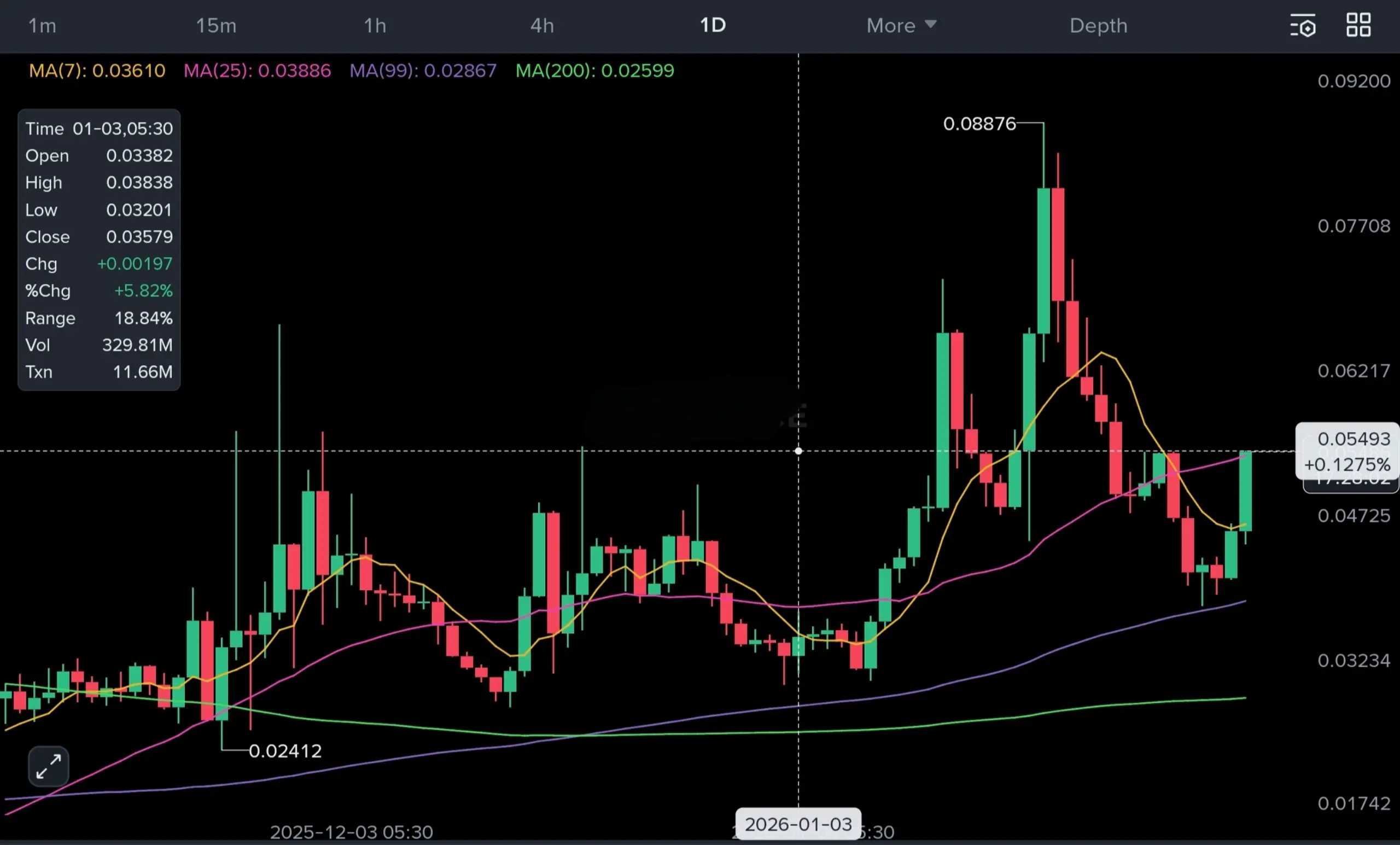Select the 1h timeframe
The image size is (1400, 845).
pyautogui.click(x=375, y=26)
